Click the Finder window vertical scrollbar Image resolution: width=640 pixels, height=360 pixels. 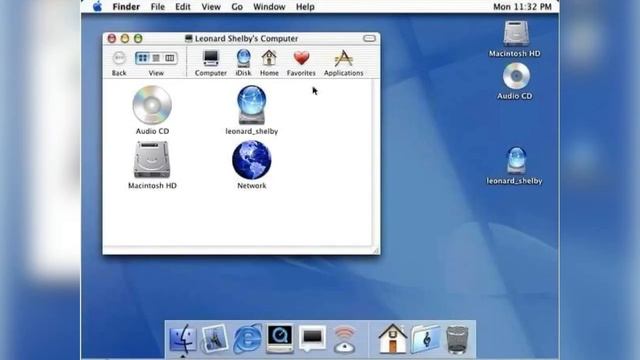pos(376,162)
